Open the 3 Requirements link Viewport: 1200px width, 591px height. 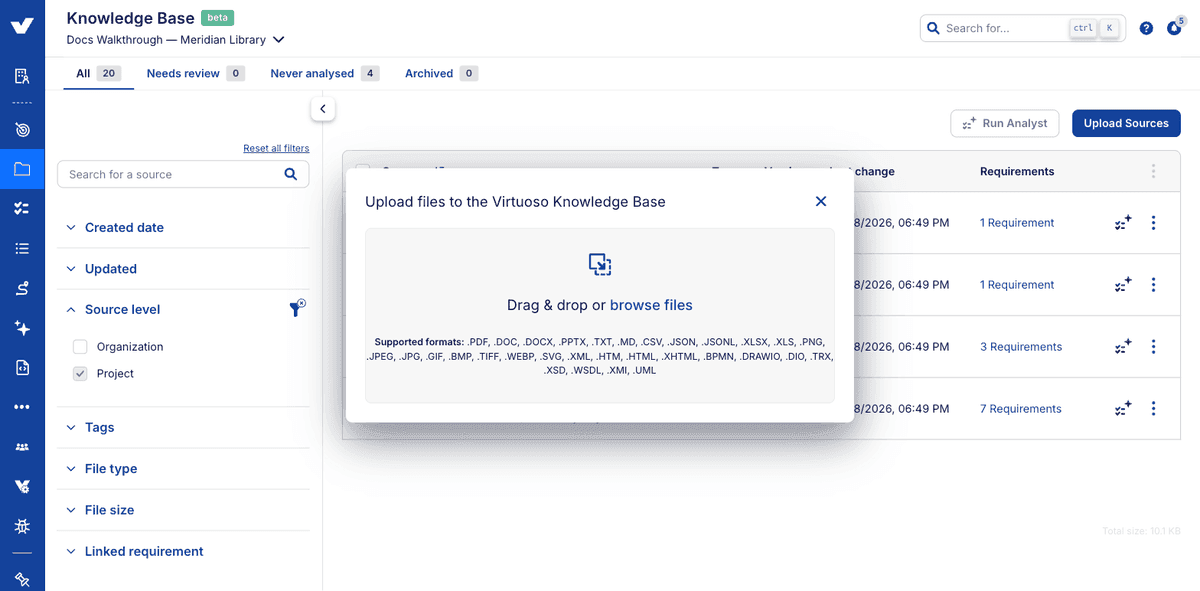pos(1021,347)
